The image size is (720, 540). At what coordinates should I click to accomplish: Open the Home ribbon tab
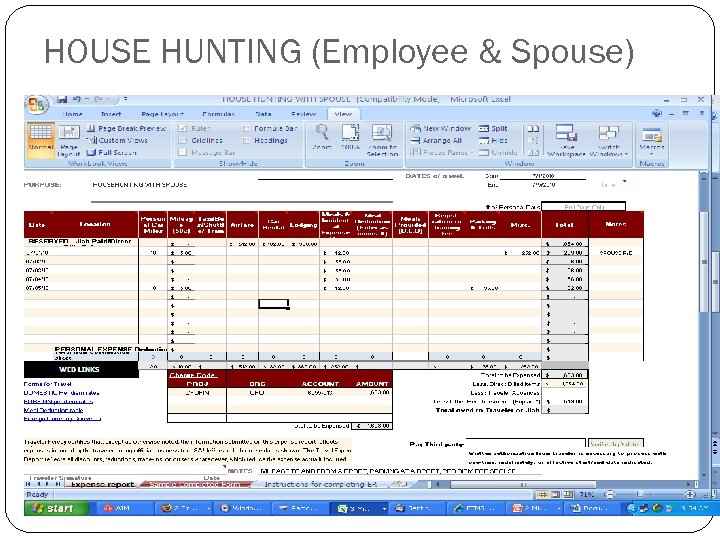click(x=73, y=114)
